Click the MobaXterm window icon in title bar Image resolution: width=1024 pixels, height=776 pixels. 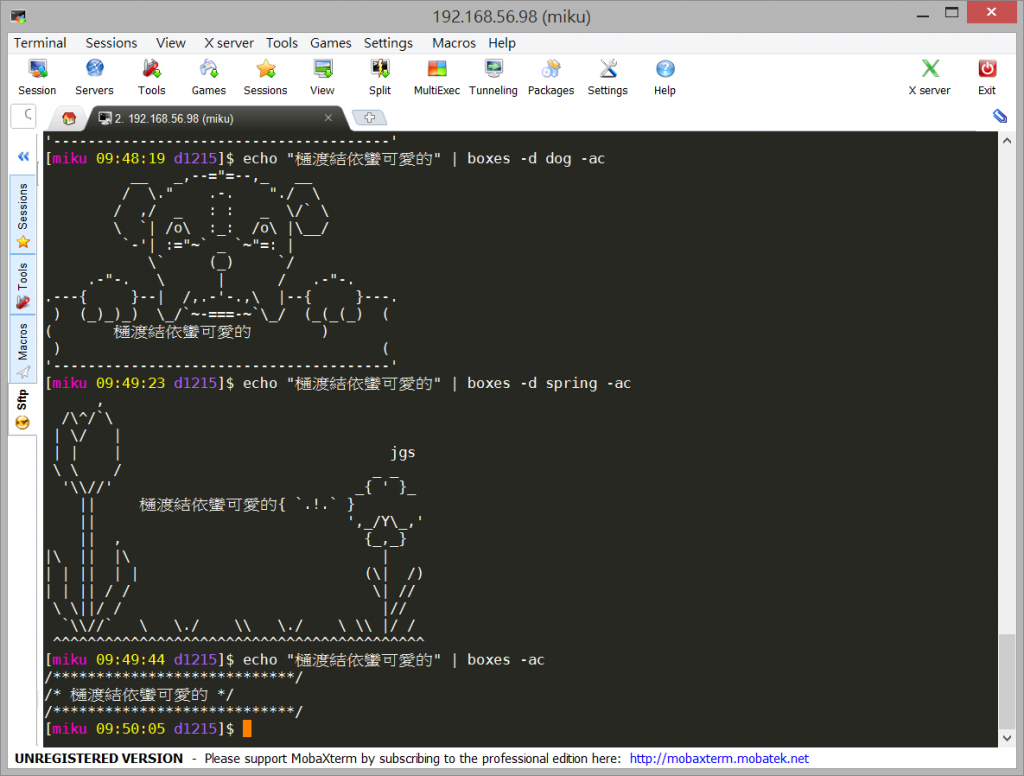click(18, 16)
